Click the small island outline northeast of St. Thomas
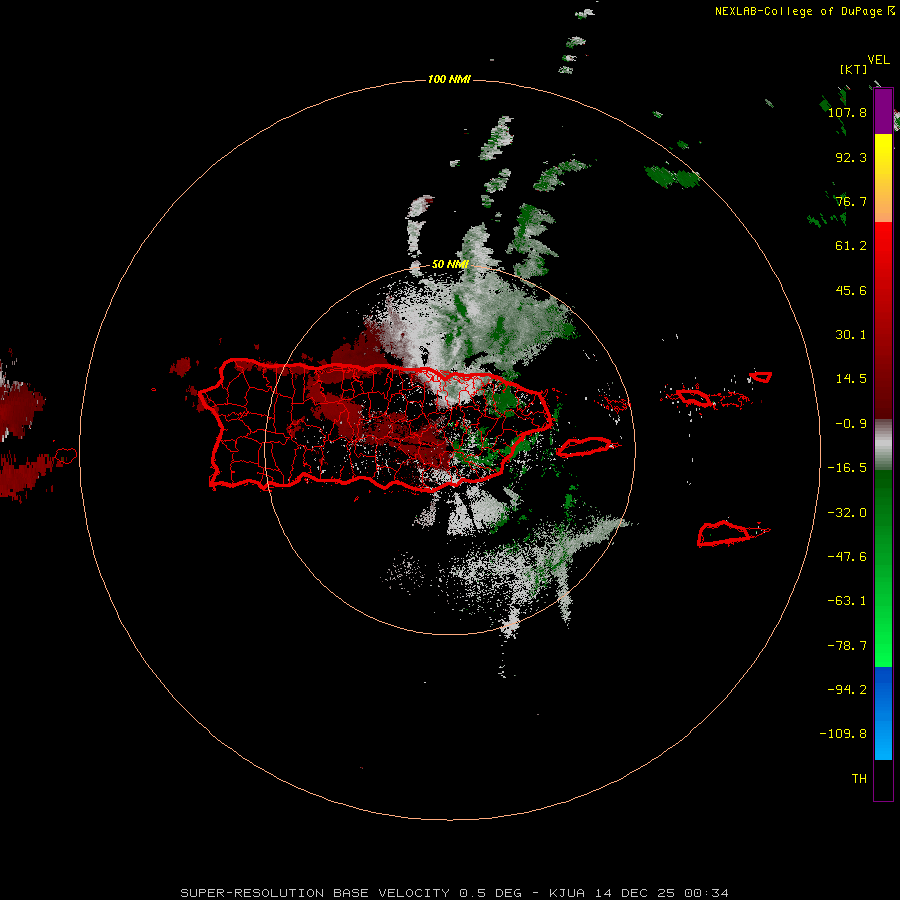Screen dimensions: 900x900 tap(761, 377)
